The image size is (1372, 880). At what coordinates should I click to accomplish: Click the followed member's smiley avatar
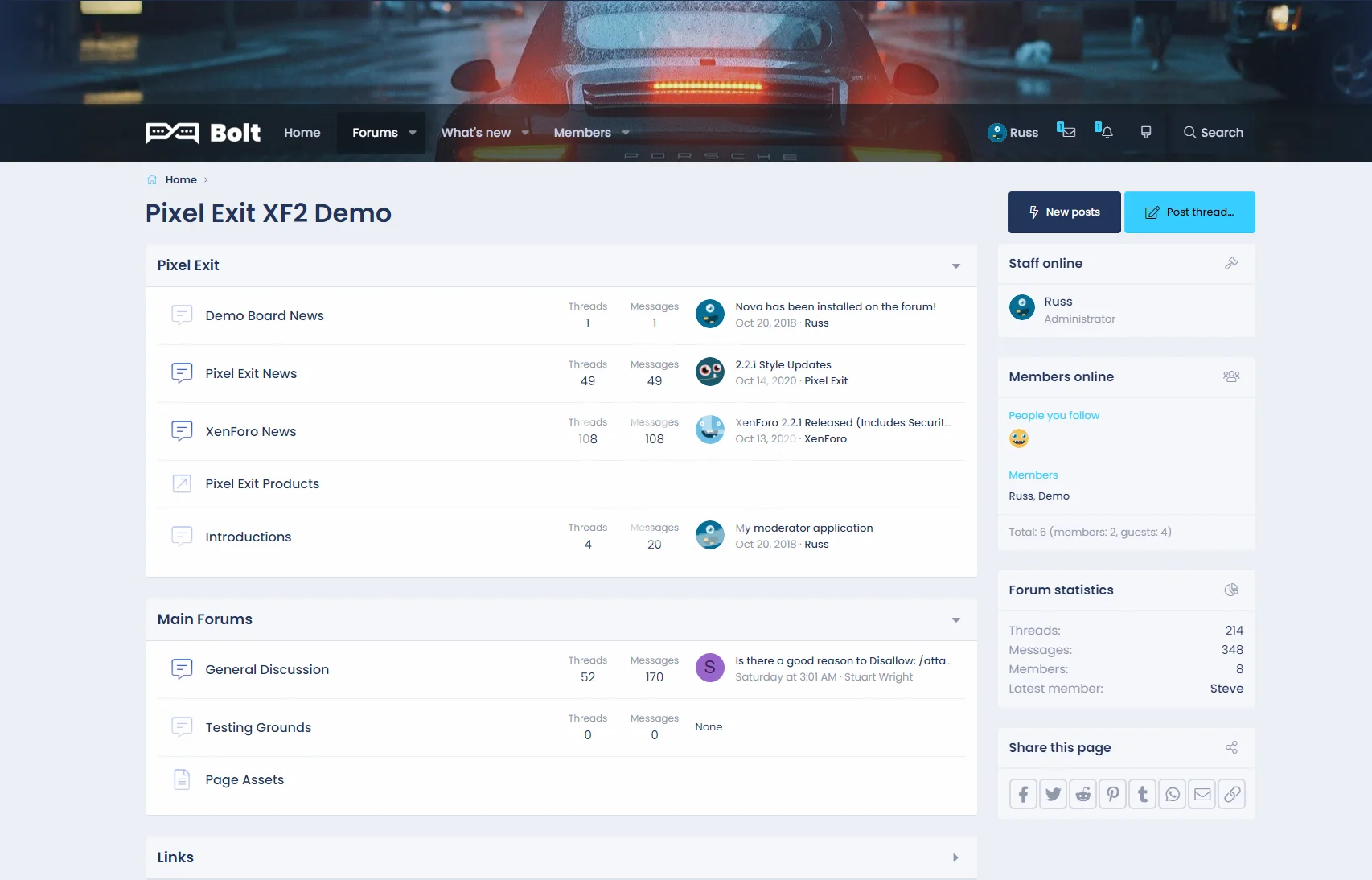1019,438
